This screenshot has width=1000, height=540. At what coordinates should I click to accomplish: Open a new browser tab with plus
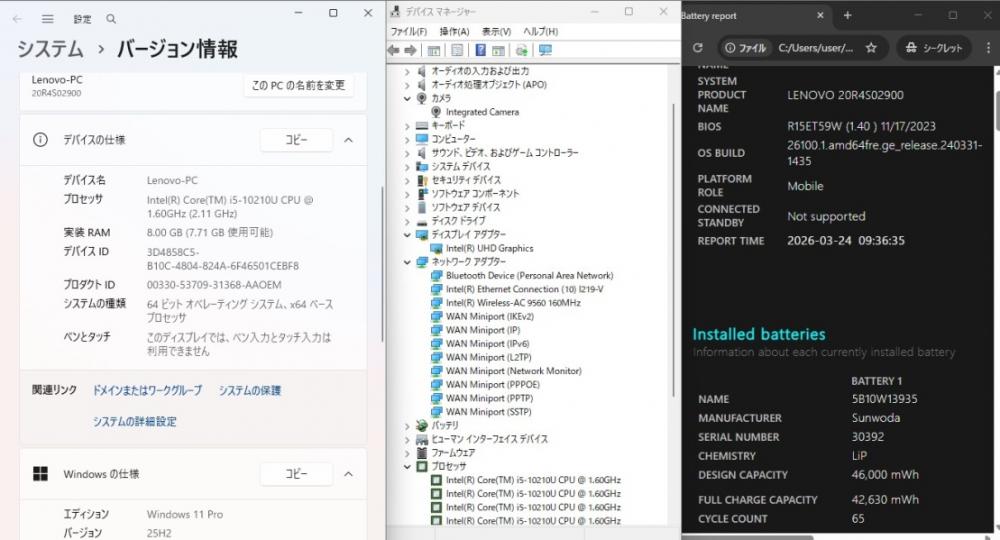click(848, 15)
